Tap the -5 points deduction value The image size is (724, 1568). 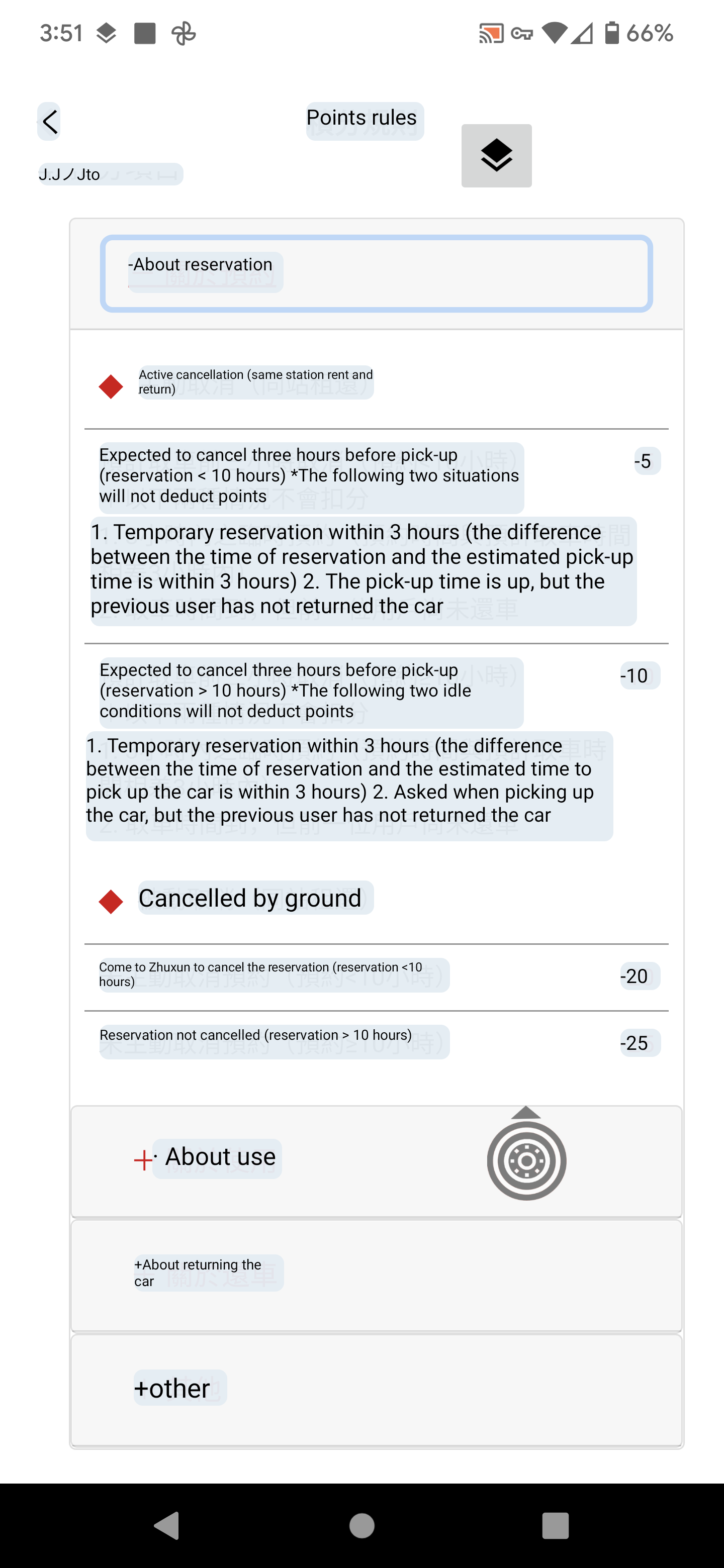(646, 461)
